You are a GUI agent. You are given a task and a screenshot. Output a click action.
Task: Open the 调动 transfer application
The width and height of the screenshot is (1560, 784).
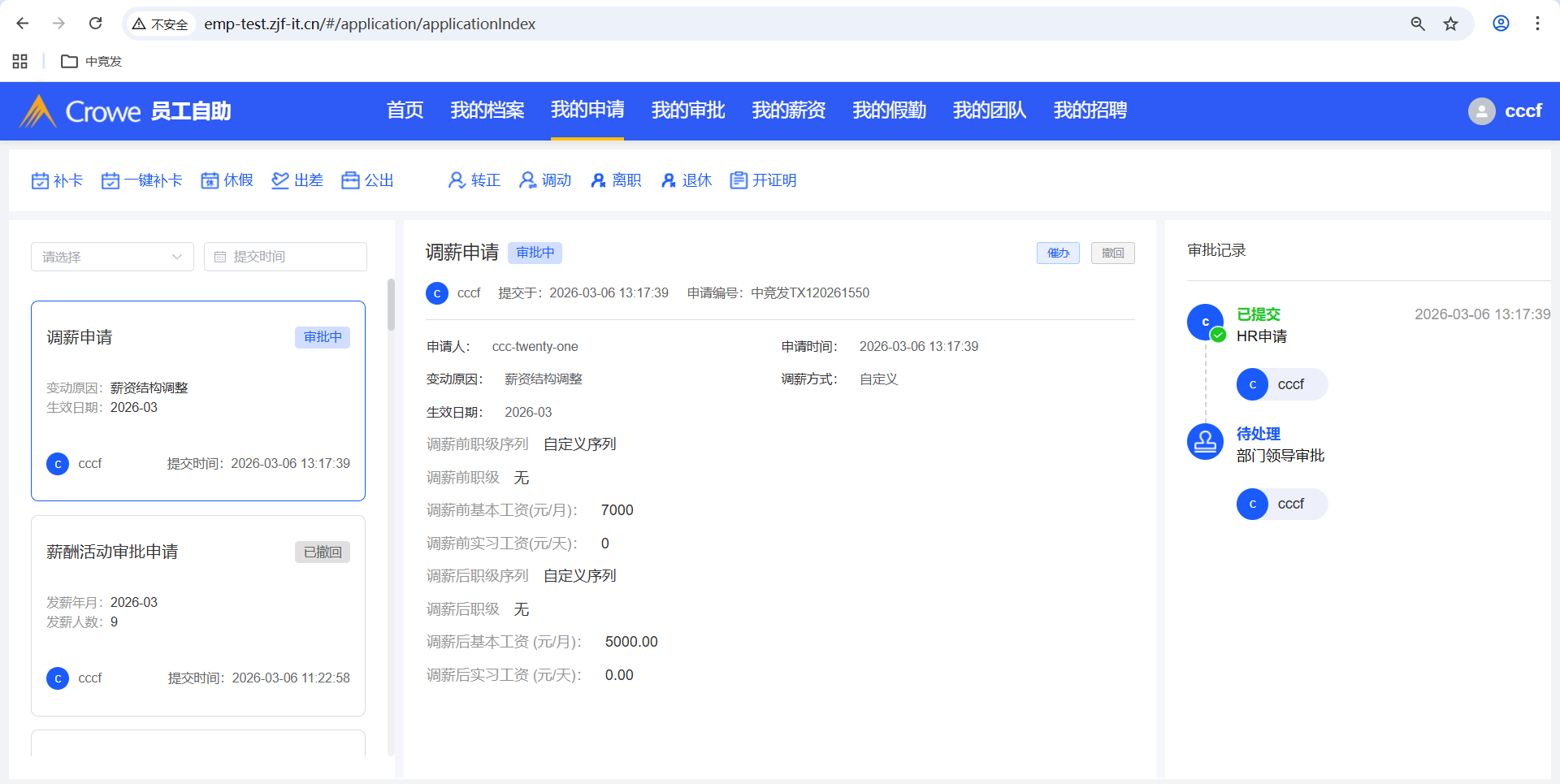(545, 180)
